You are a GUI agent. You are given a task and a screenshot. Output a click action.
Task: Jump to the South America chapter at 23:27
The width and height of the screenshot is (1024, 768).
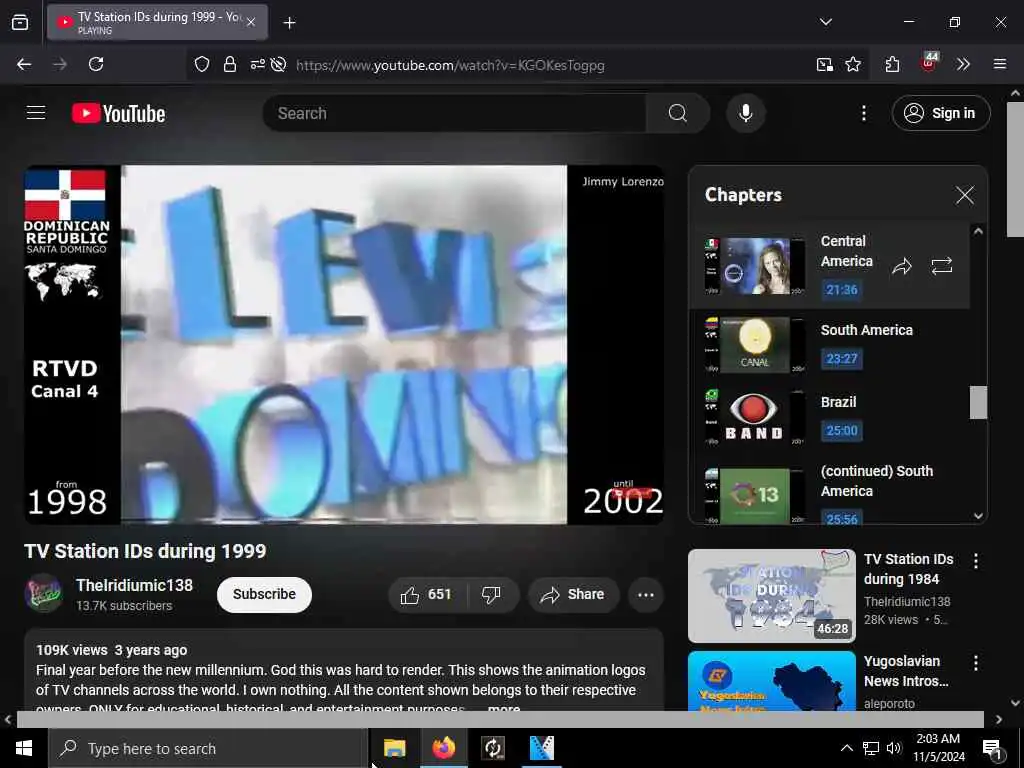pyautogui.click(x=829, y=344)
